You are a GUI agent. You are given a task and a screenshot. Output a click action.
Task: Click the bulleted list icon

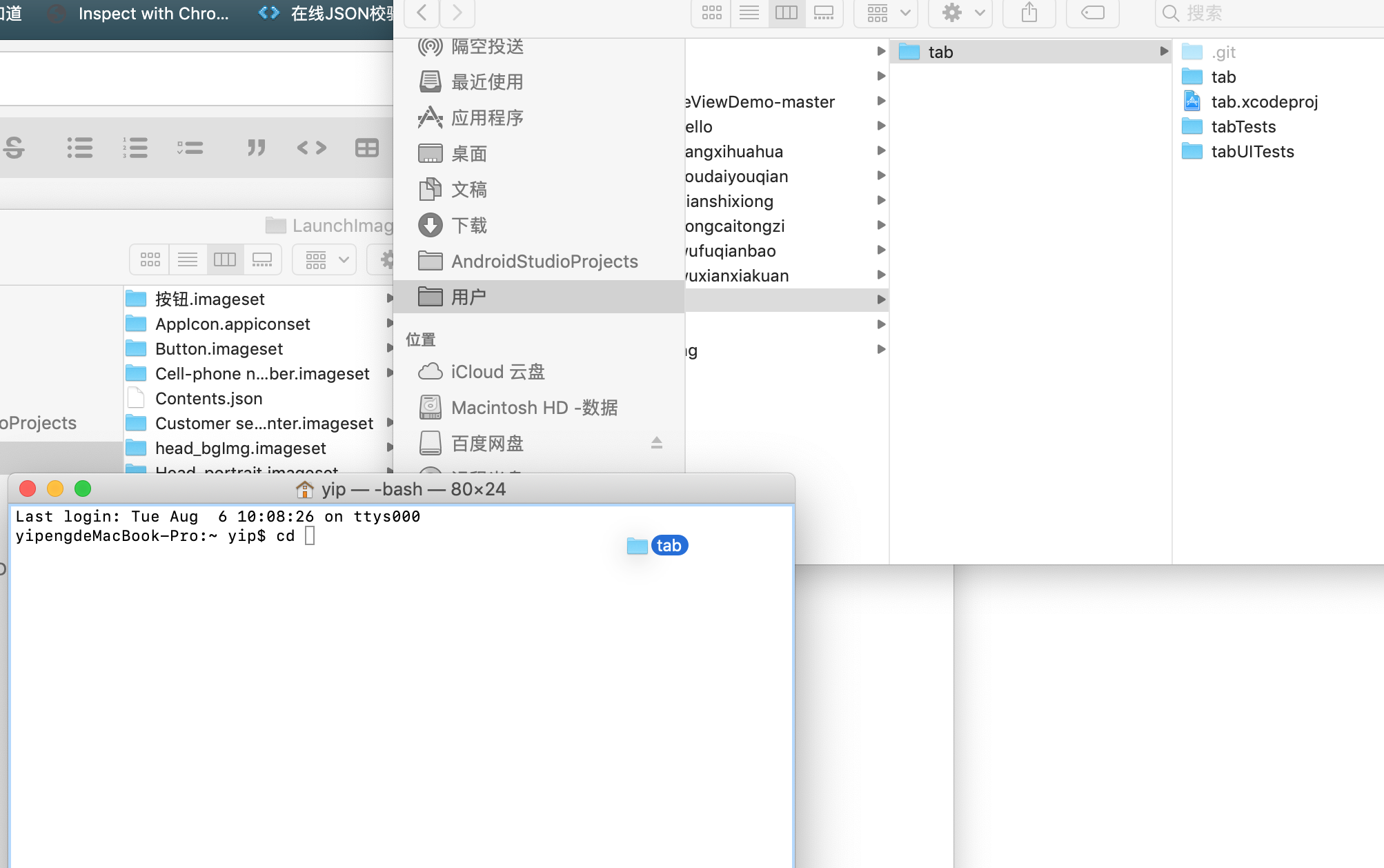pos(80,147)
